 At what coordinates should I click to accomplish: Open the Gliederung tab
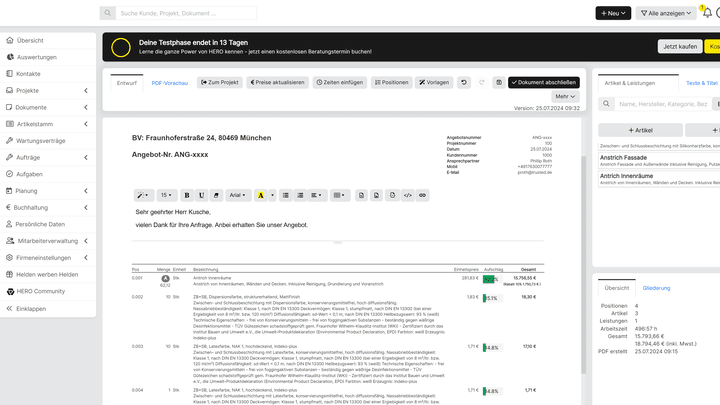click(x=656, y=287)
